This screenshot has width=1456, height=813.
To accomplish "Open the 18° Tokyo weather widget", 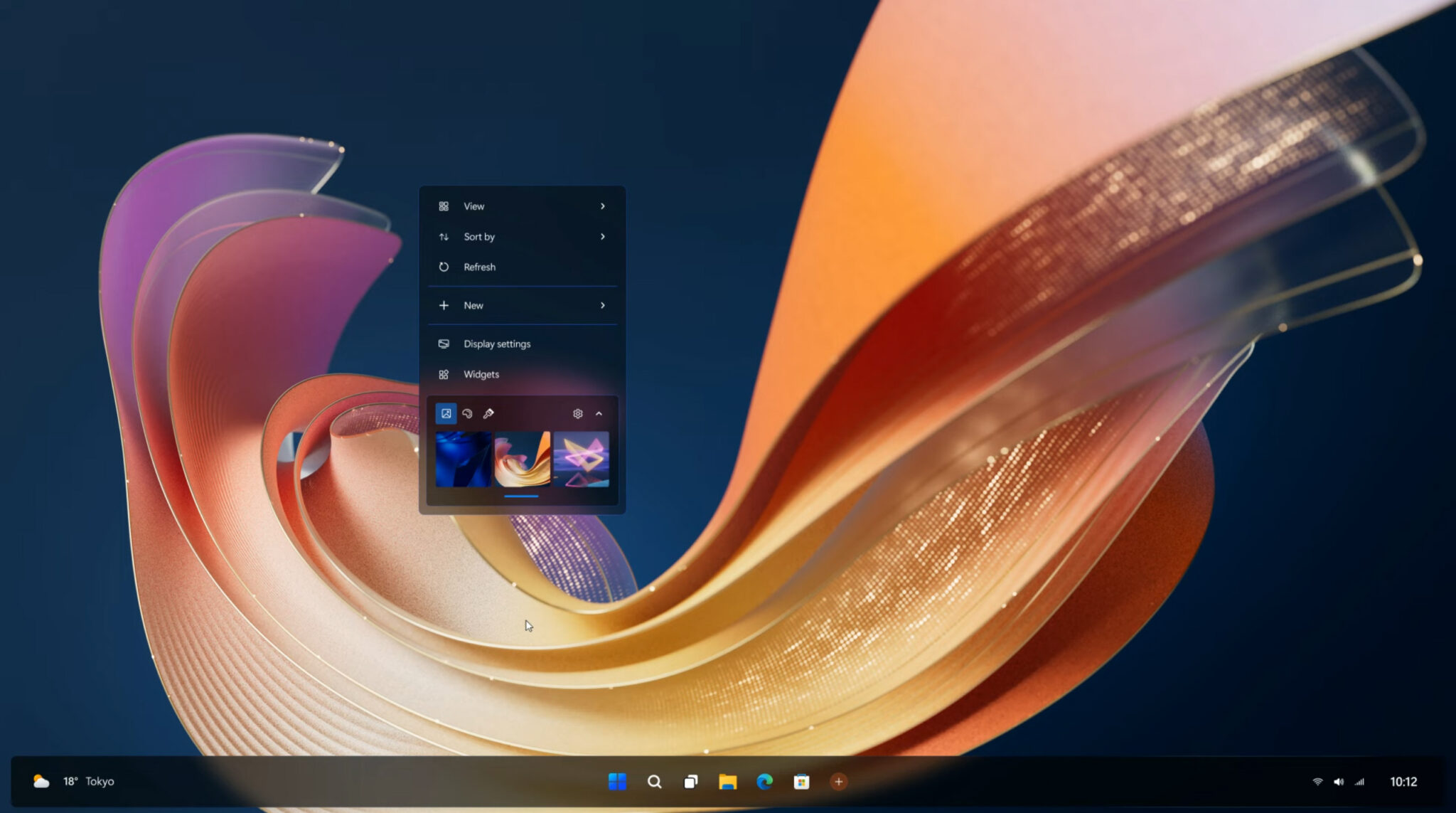I will click(71, 781).
